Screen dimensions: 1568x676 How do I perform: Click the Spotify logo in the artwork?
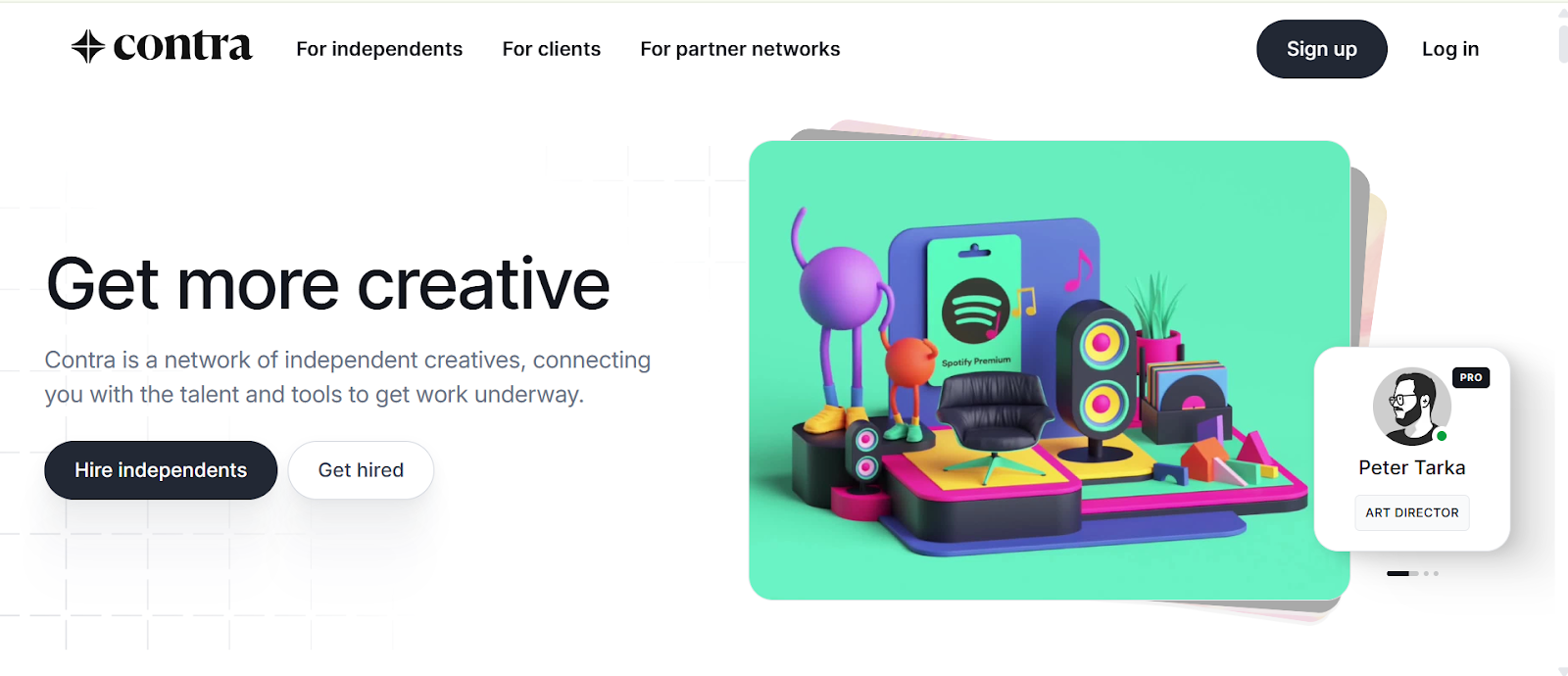976,311
